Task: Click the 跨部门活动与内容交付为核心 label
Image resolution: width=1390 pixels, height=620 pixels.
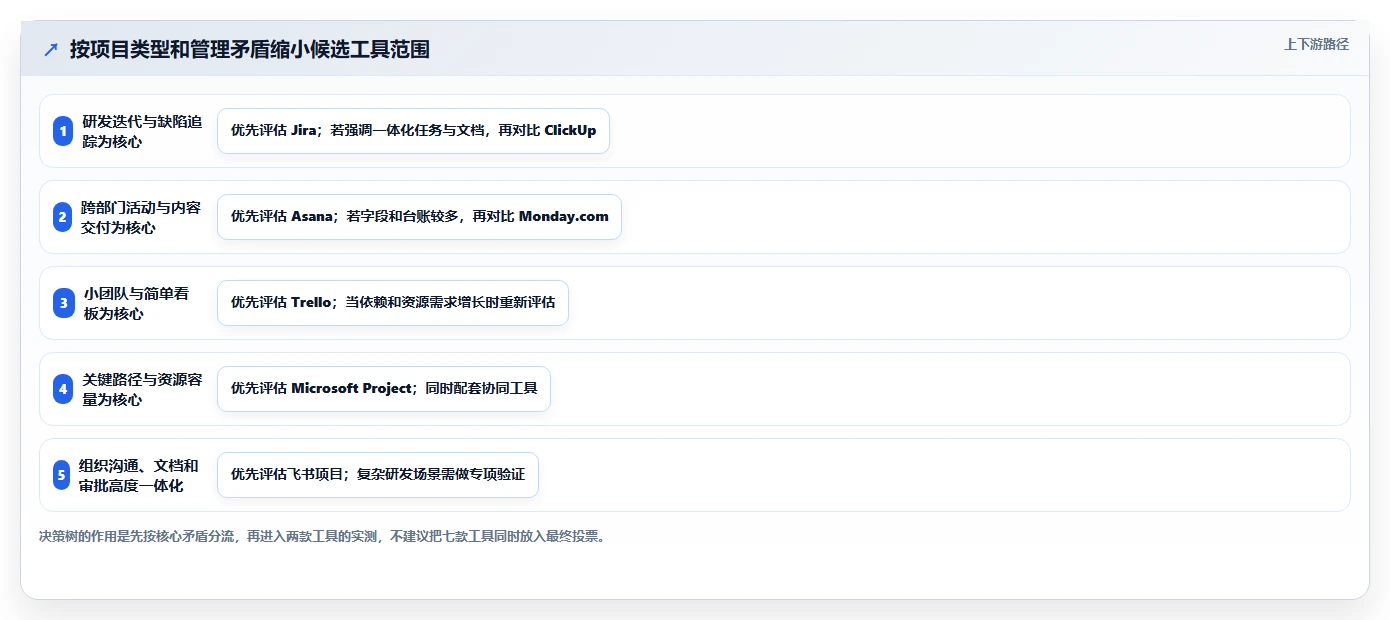Action: point(141,217)
